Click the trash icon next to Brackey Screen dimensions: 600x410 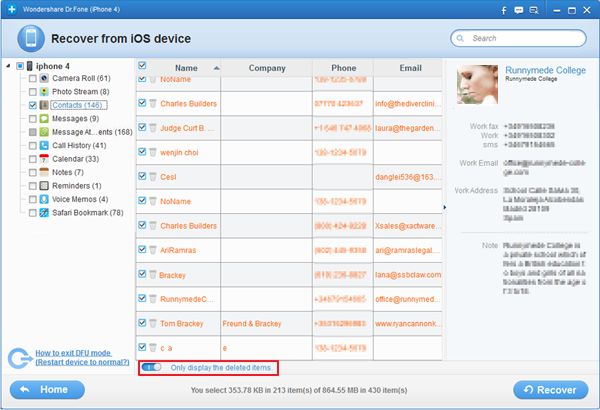[x=153, y=274]
